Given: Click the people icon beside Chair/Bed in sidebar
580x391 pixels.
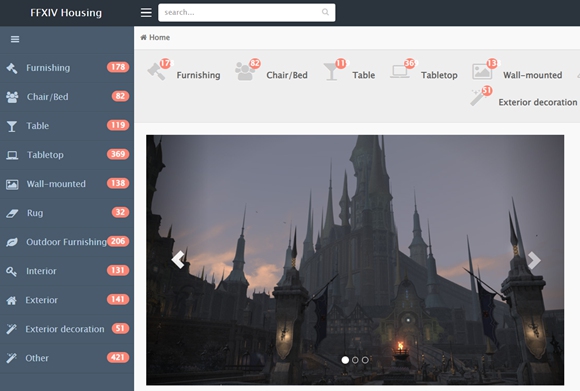Looking at the screenshot, I should point(12,97).
